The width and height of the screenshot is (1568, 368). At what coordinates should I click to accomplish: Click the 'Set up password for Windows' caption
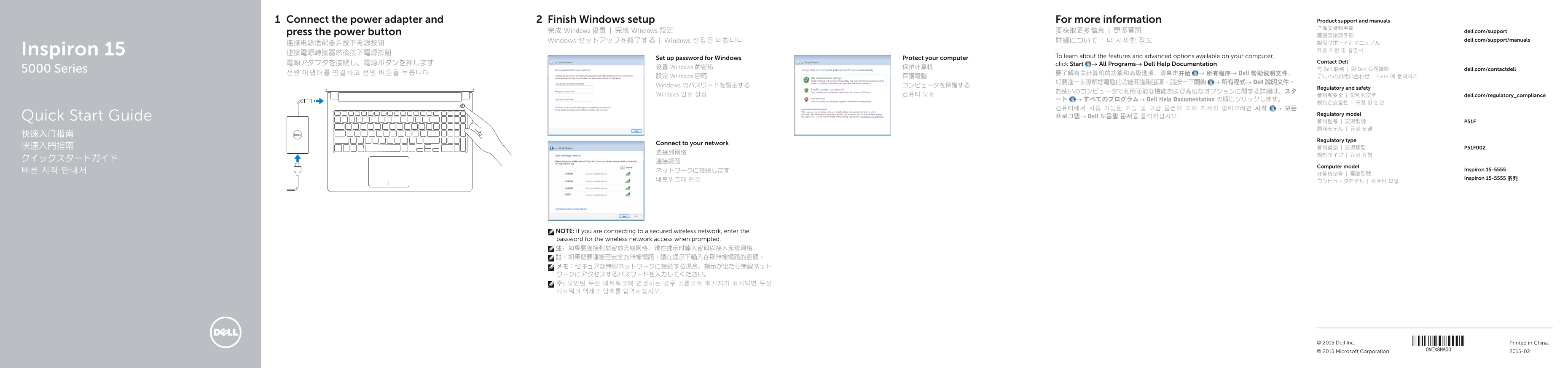[698, 59]
